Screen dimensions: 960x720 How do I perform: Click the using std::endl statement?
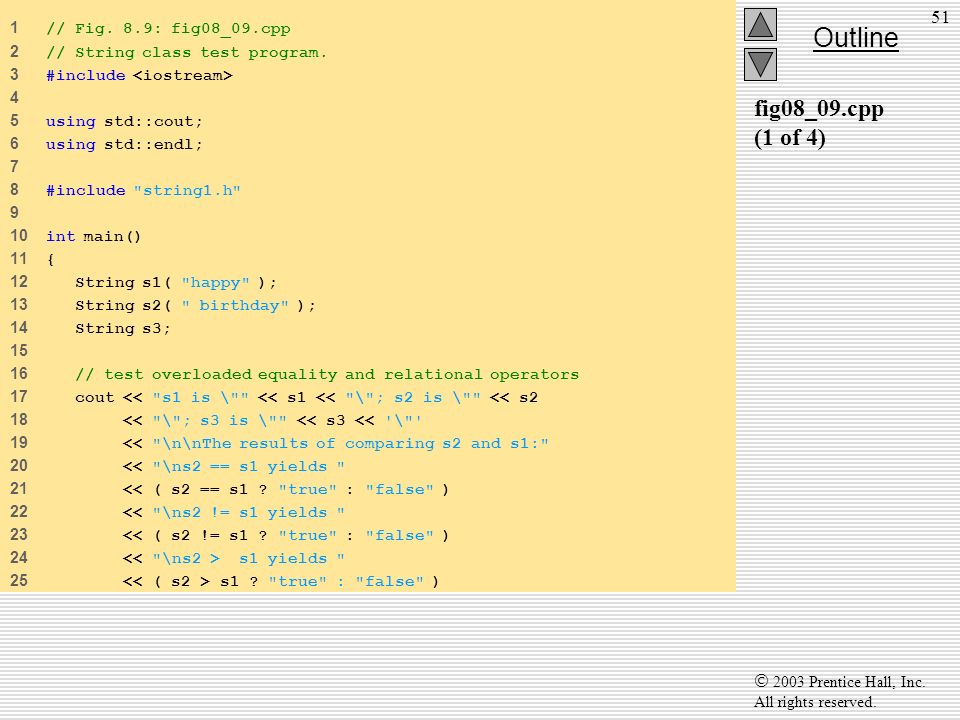point(124,144)
